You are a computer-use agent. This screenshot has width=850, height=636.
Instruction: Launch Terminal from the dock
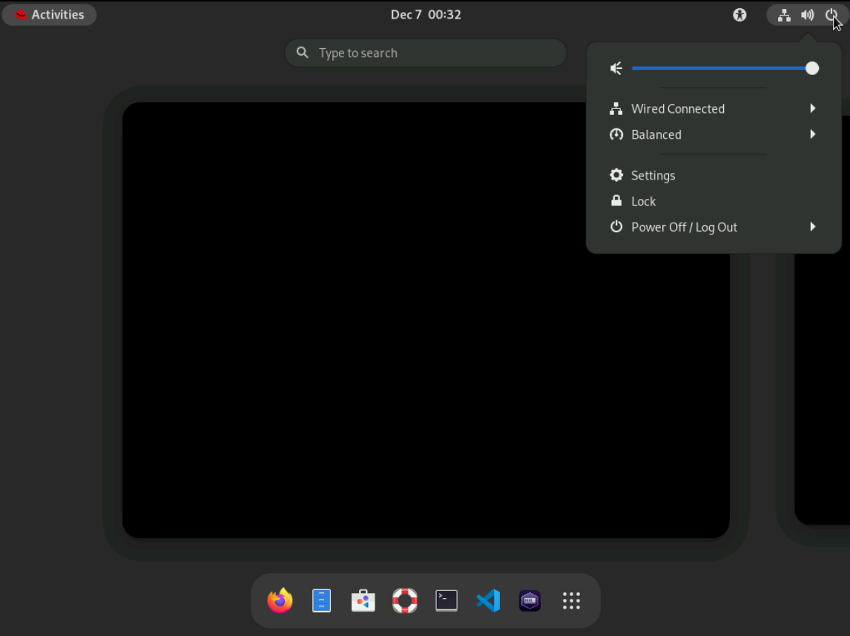pos(447,600)
